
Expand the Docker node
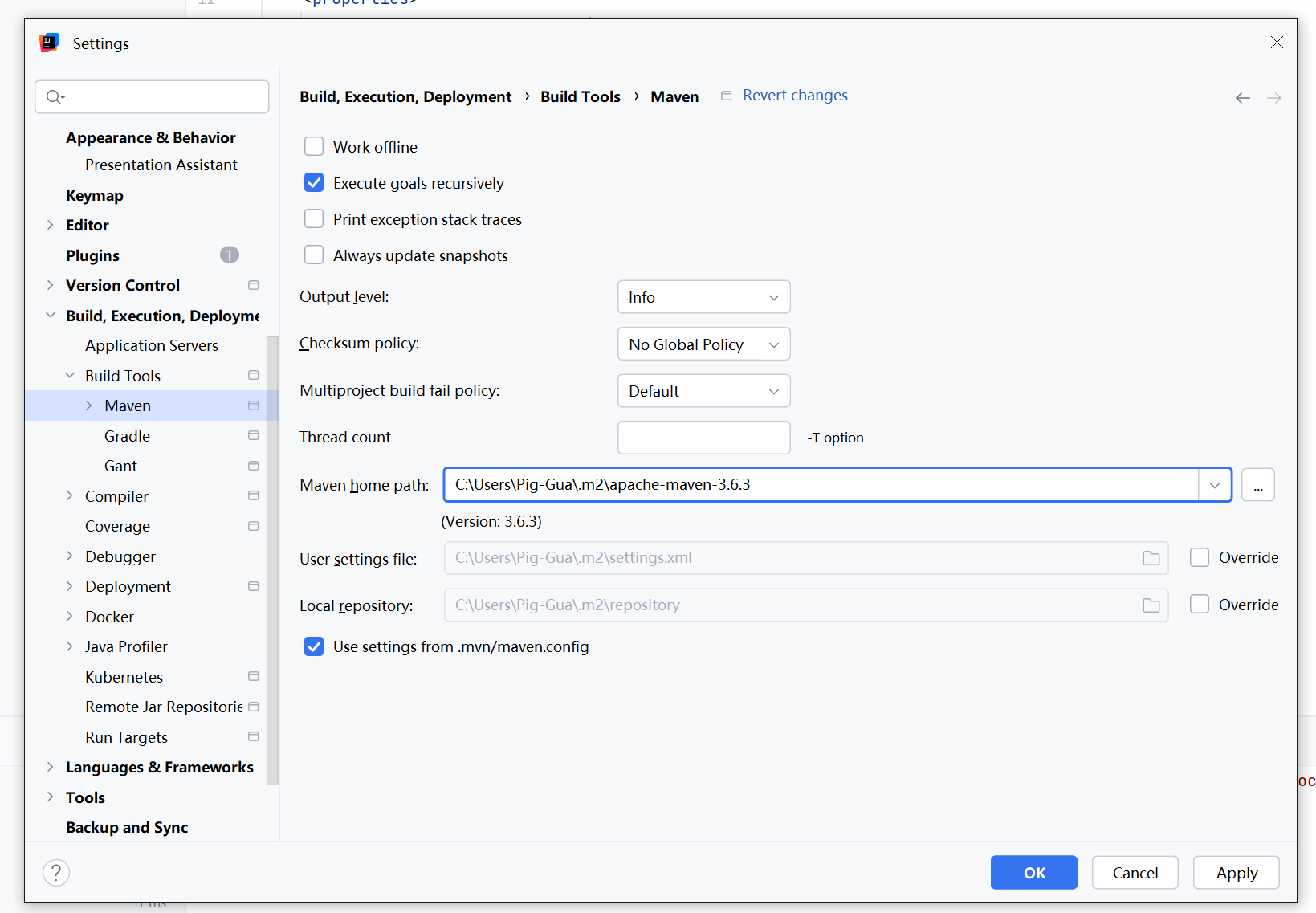click(x=70, y=616)
